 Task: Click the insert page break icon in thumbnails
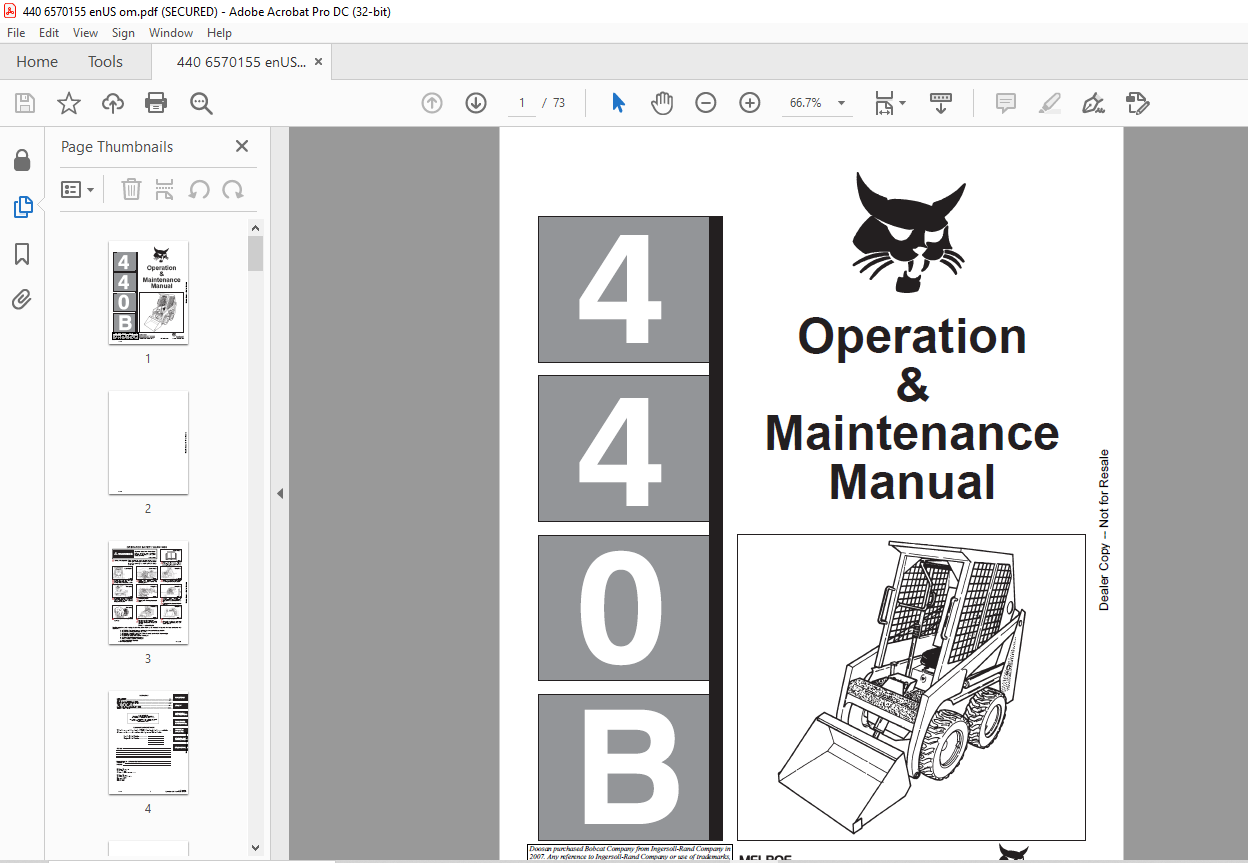pos(165,189)
